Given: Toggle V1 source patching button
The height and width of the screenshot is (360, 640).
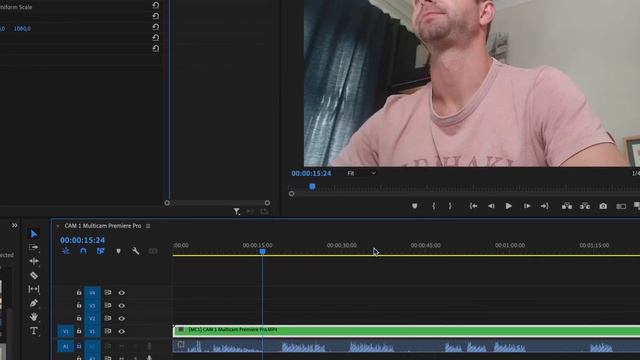Looking at the screenshot, I should (66, 331).
